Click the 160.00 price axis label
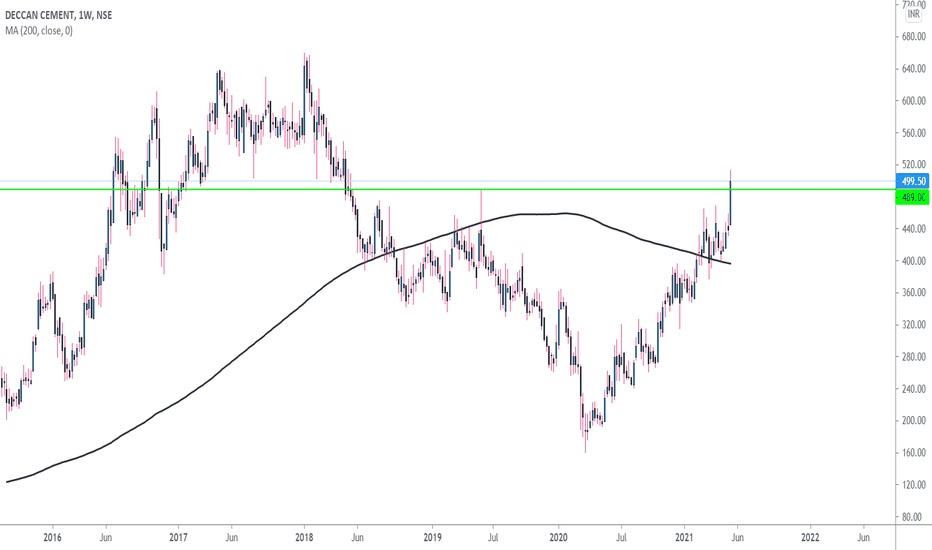This screenshot has height=550, width=932. pos(914,453)
